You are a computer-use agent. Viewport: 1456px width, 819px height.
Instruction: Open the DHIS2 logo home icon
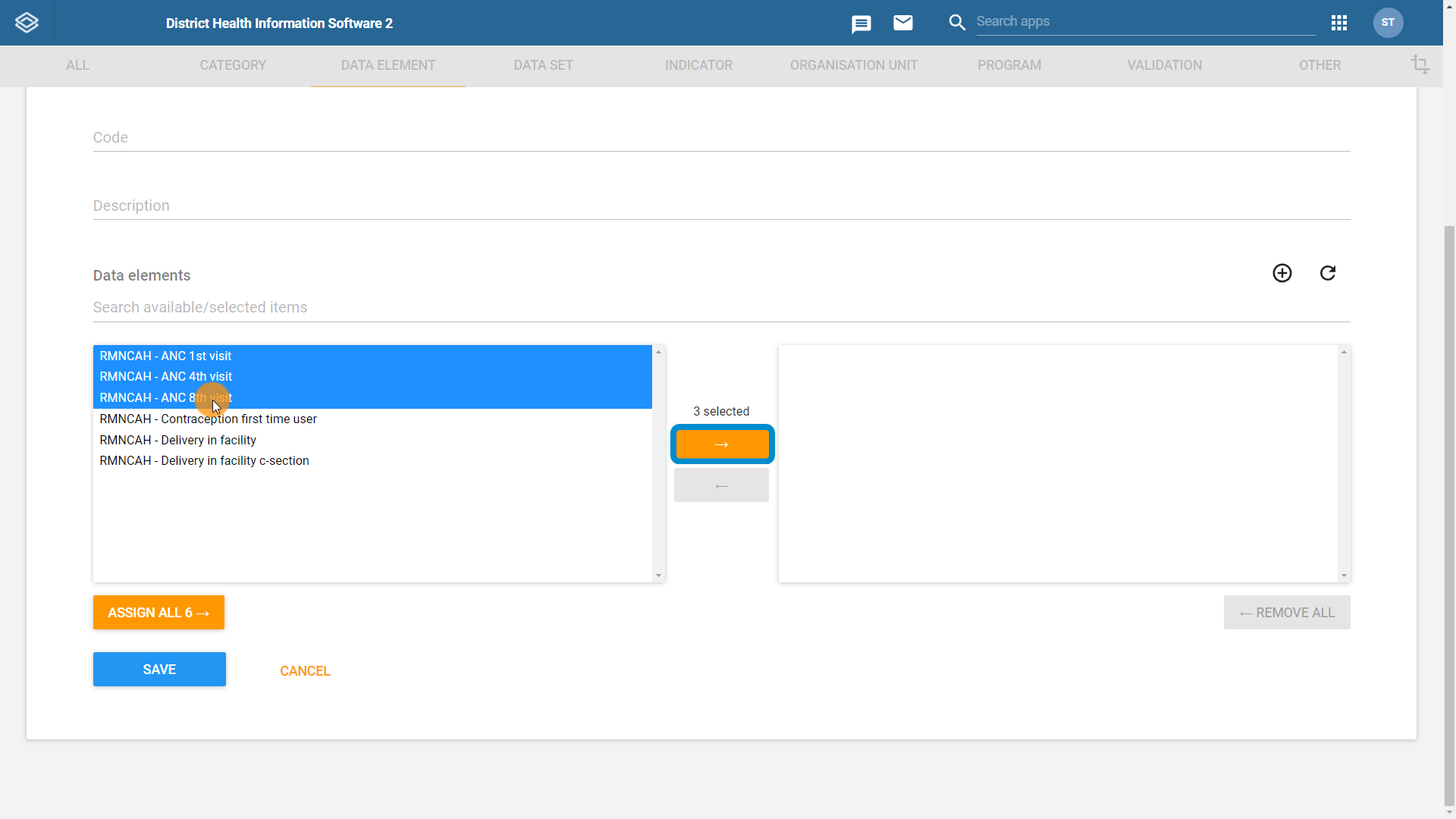(27, 23)
